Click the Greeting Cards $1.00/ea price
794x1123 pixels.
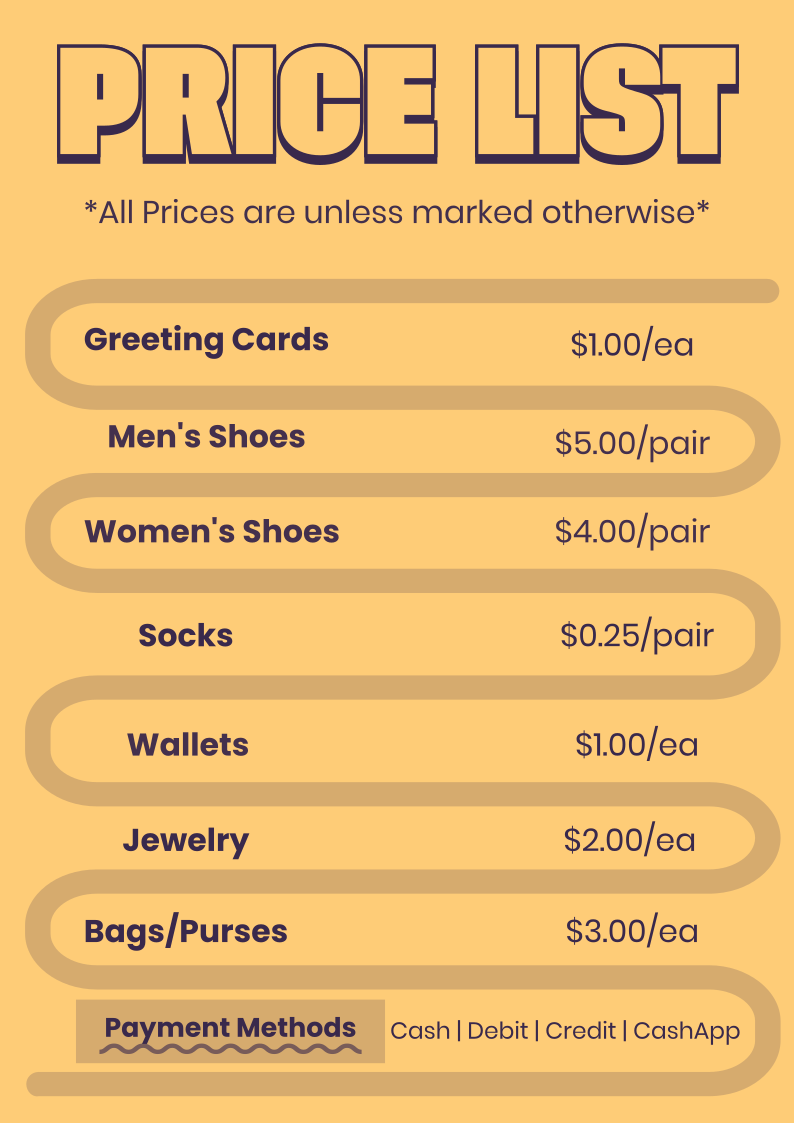pyautogui.click(x=632, y=345)
